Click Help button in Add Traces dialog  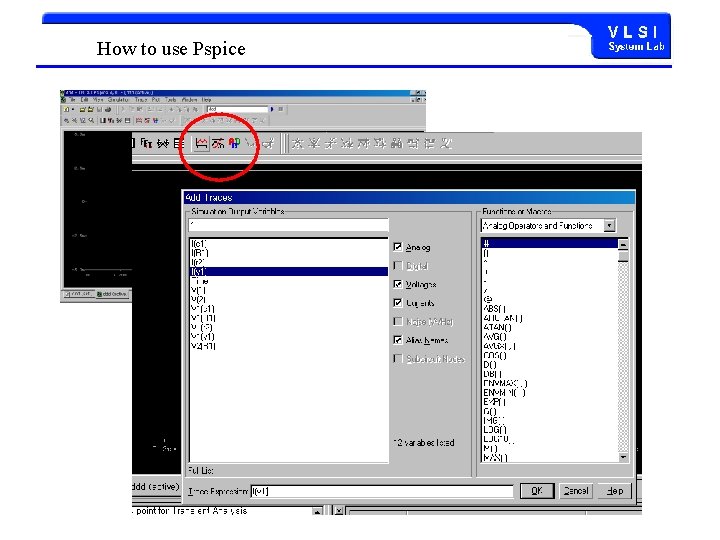615,491
